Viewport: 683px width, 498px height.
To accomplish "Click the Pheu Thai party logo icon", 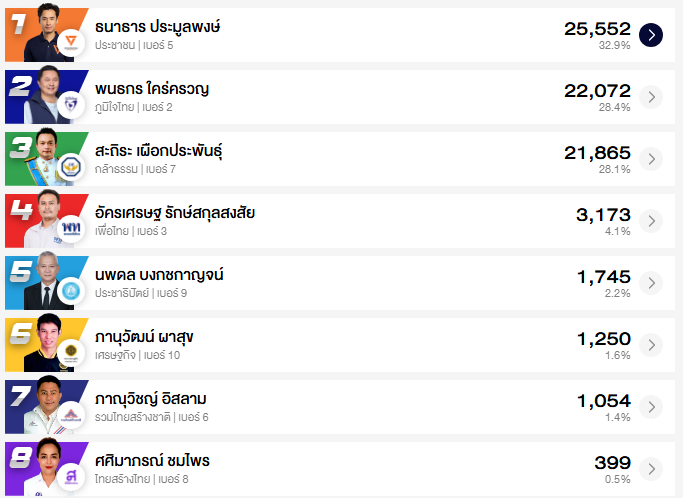I will (x=71, y=228).
